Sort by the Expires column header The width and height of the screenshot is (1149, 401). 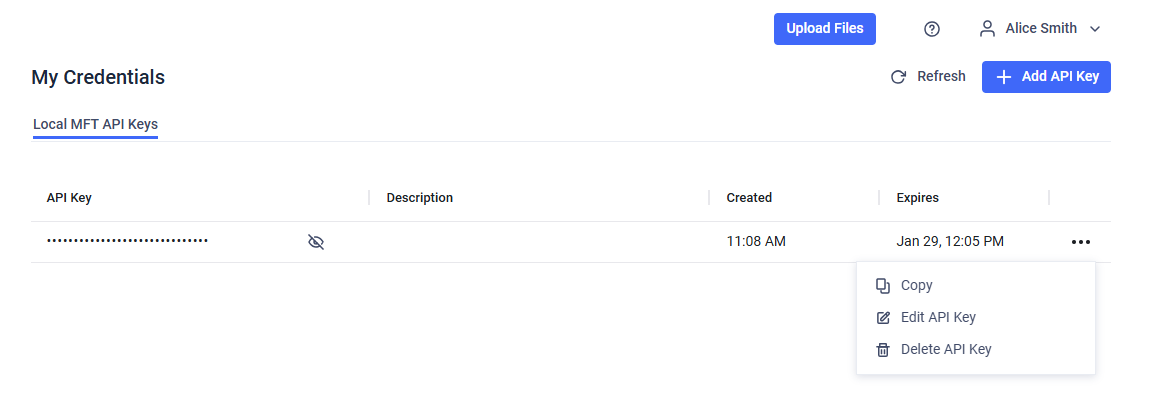917,198
